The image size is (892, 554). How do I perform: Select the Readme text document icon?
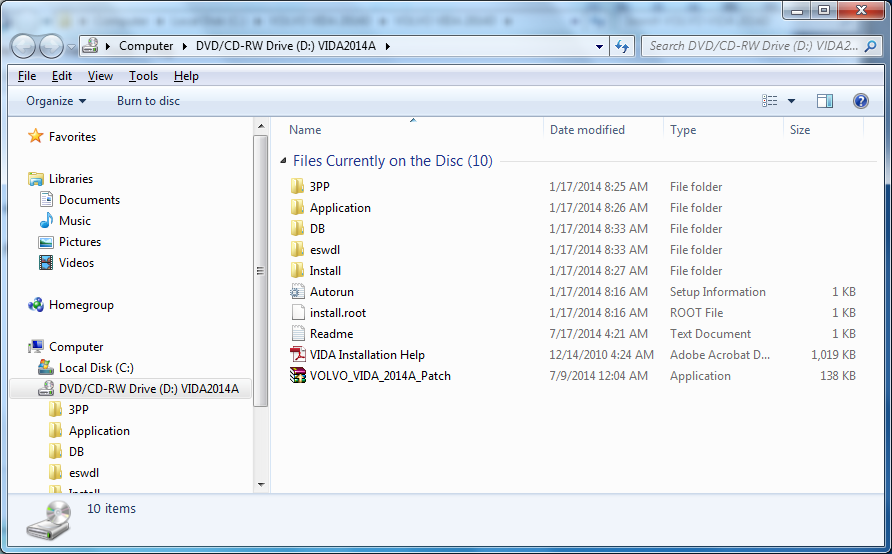[298, 334]
